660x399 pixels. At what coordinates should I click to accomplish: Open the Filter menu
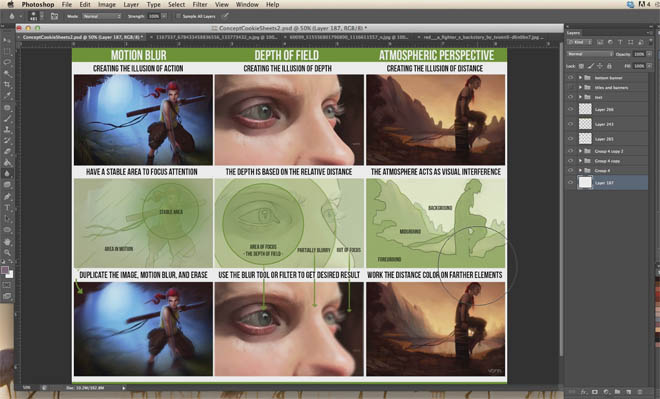pos(200,5)
